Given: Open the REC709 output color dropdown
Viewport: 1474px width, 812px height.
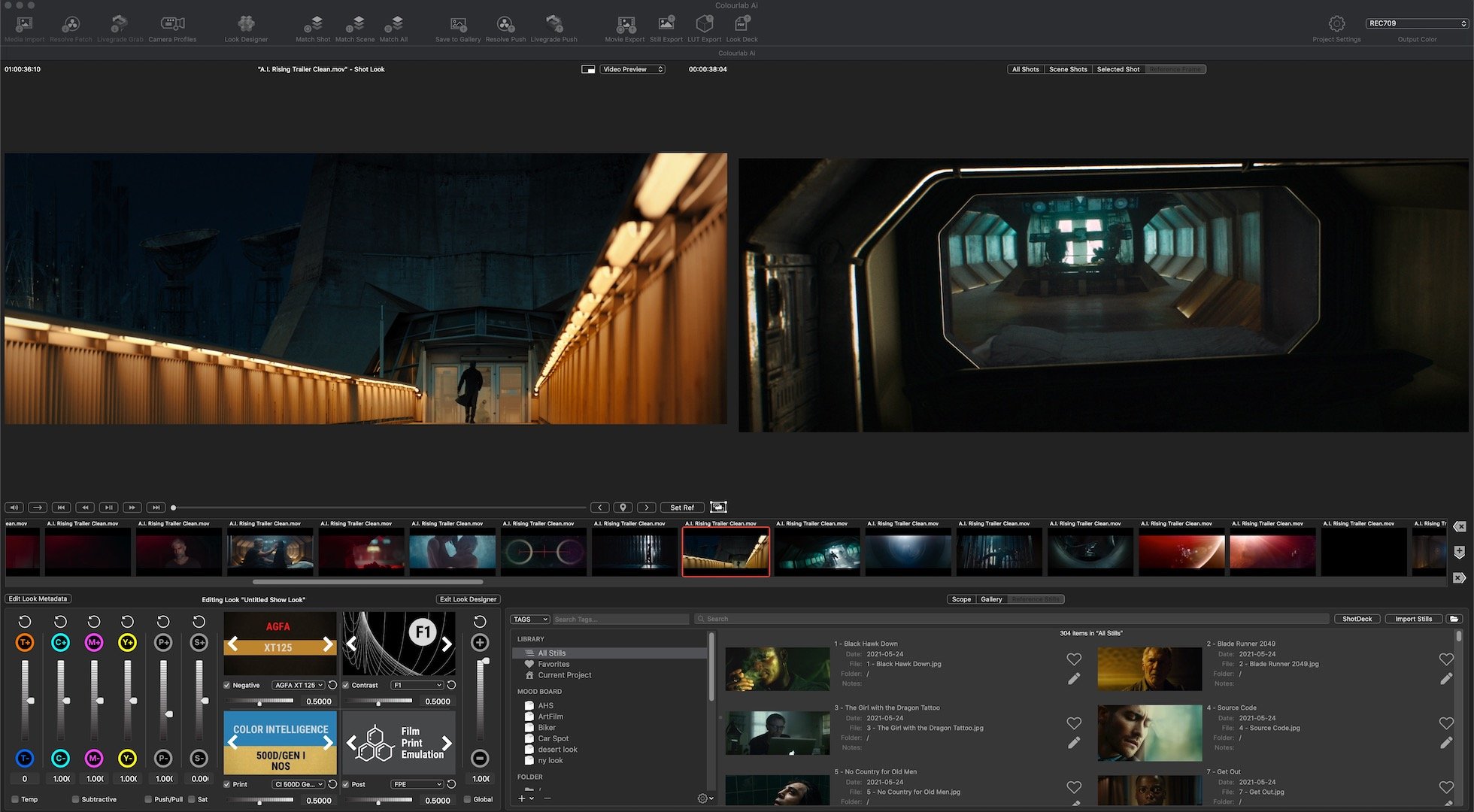Looking at the screenshot, I should pyautogui.click(x=1417, y=23).
